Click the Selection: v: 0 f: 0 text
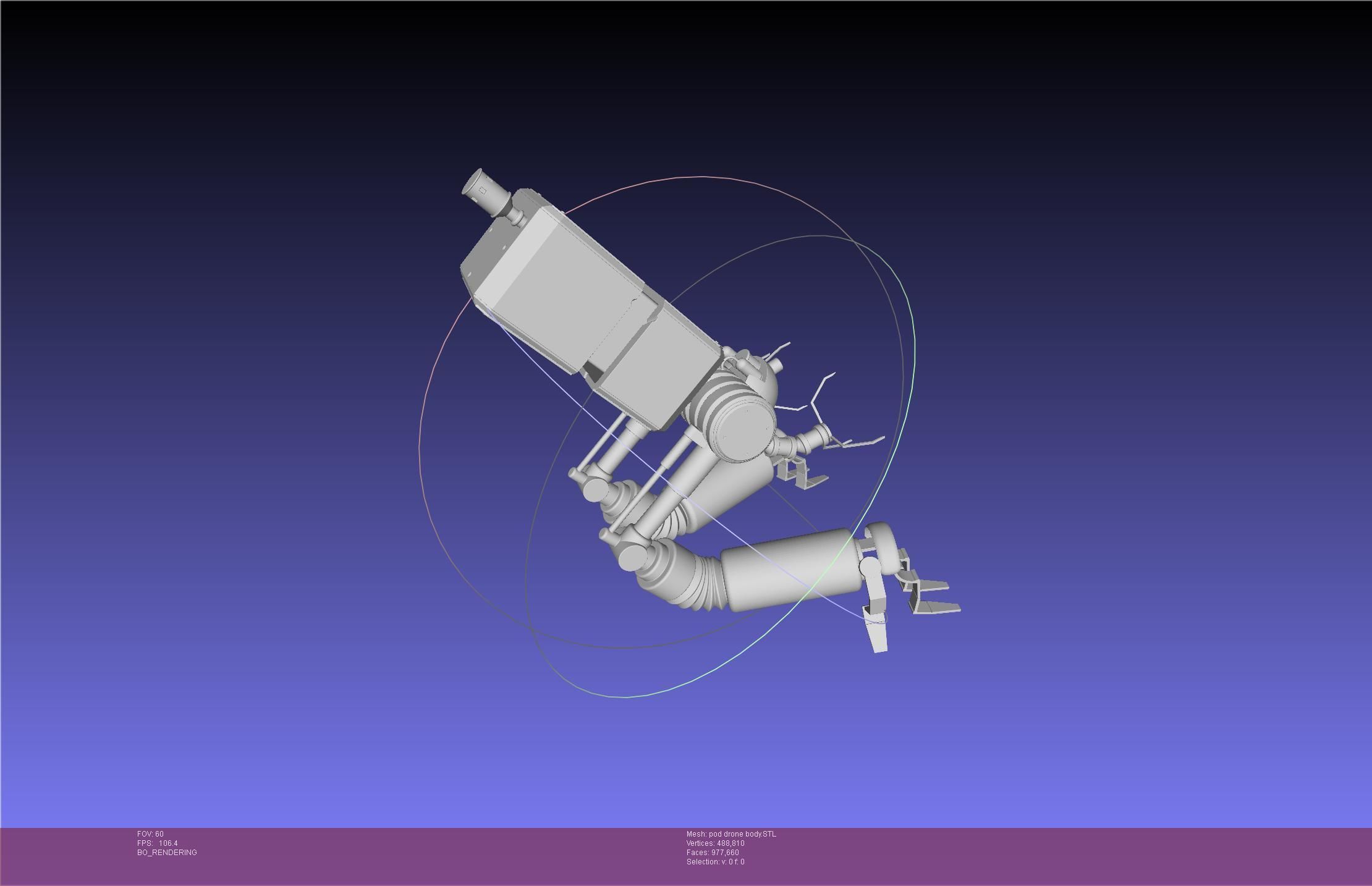 [x=715, y=862]
